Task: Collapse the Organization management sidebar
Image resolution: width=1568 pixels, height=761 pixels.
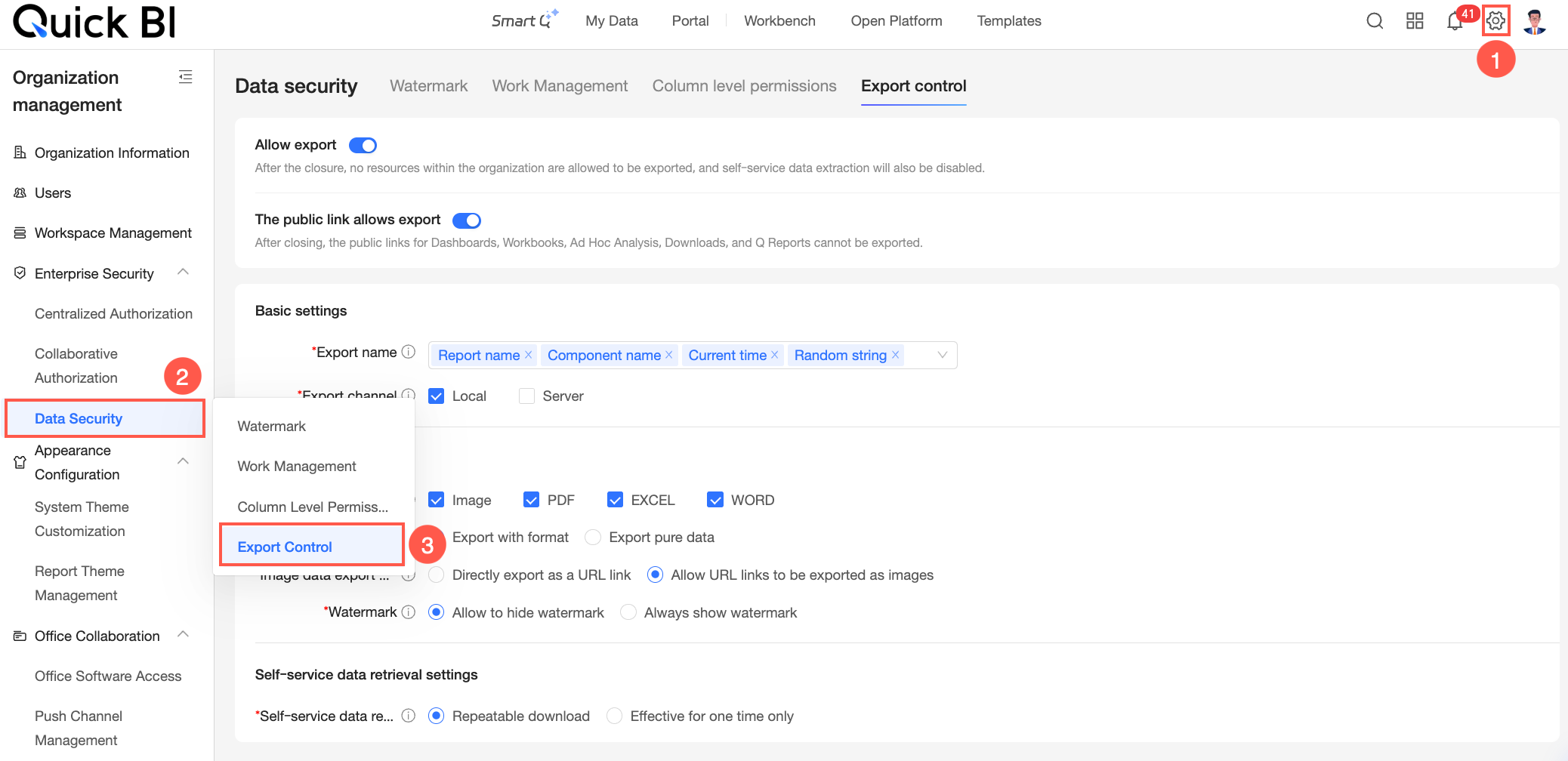Action: [185, 77]
